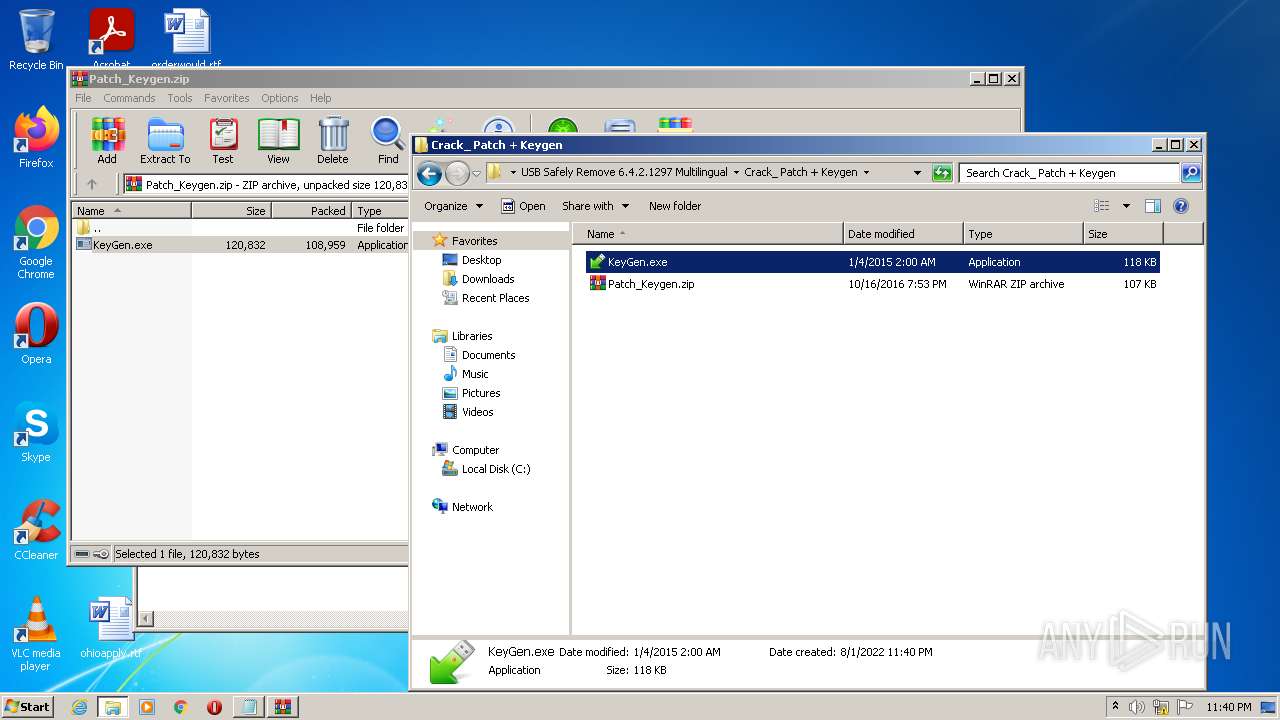Select Libraries in navigation pane

point(472,336)
